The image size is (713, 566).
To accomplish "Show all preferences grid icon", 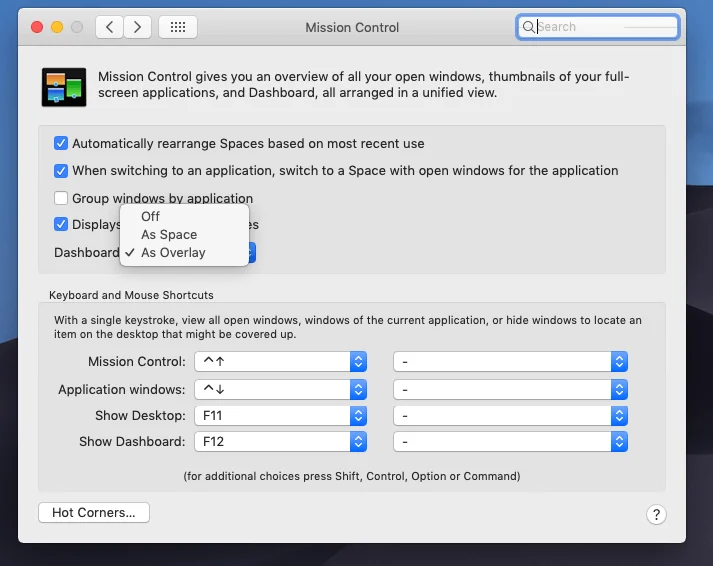I will (x=178, y=27).
